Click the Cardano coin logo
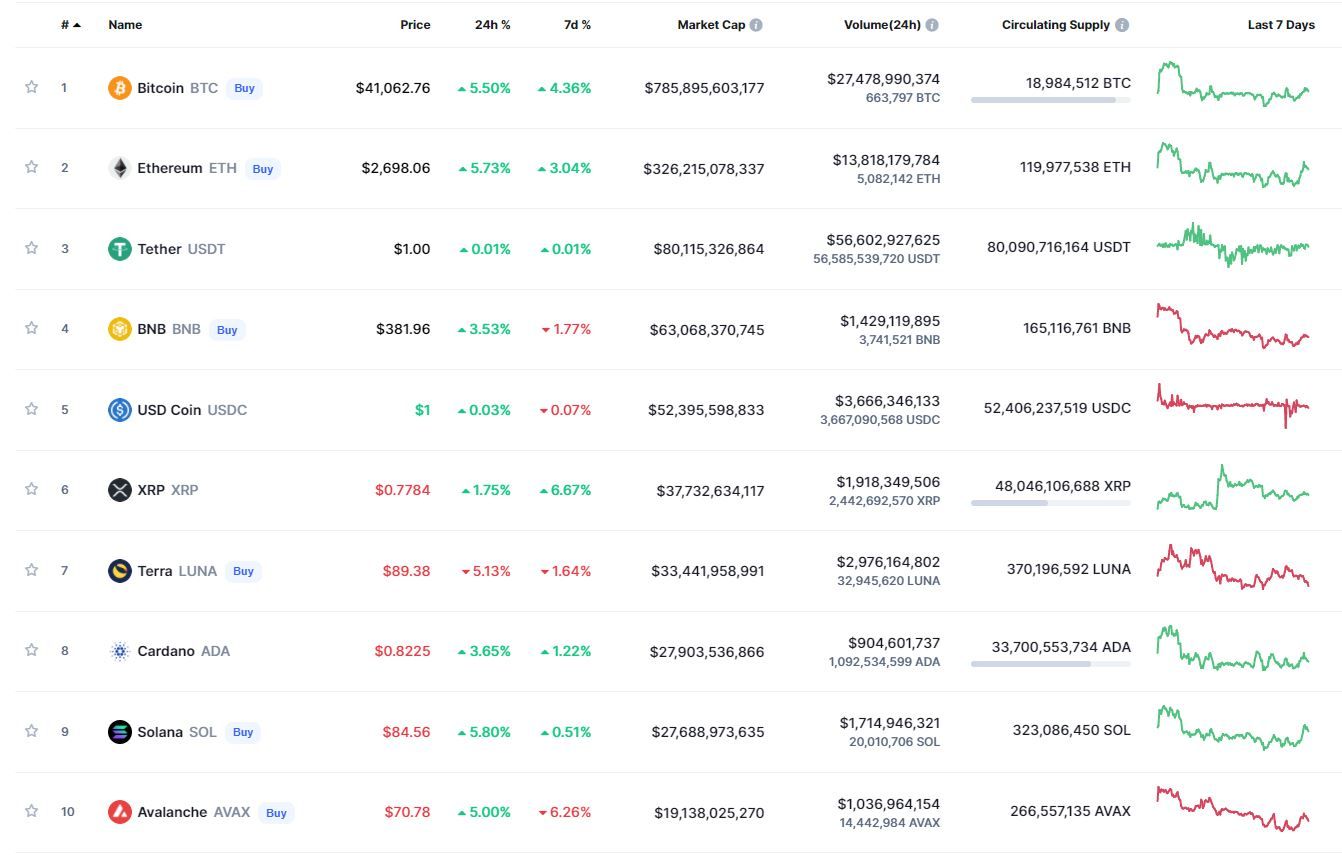The height and width of the screenshot is (855, 1342). point(120,651)
